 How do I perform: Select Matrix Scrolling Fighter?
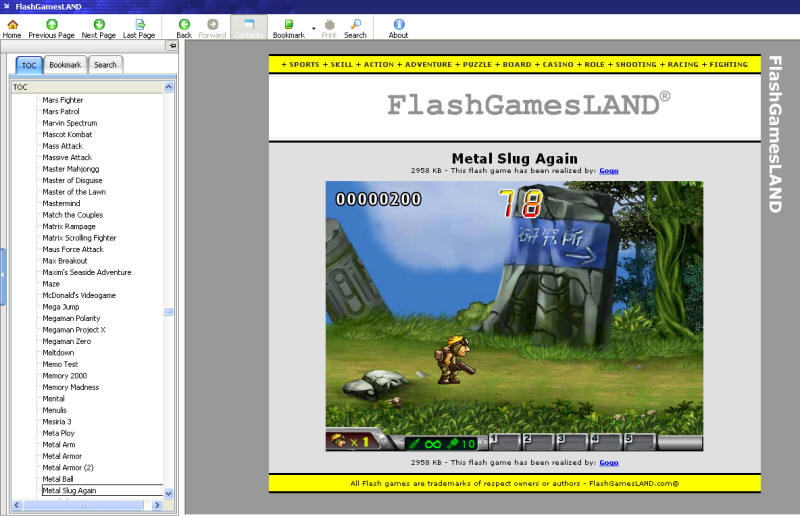79,238
